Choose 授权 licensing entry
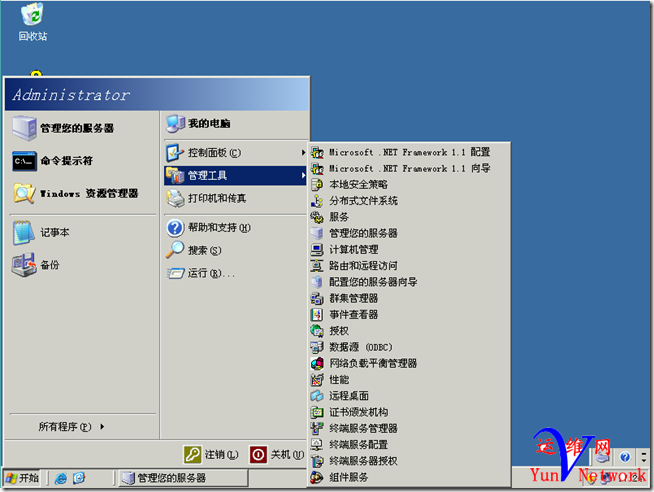This screenshot has width=654, height=492. (x=410, y=331)
